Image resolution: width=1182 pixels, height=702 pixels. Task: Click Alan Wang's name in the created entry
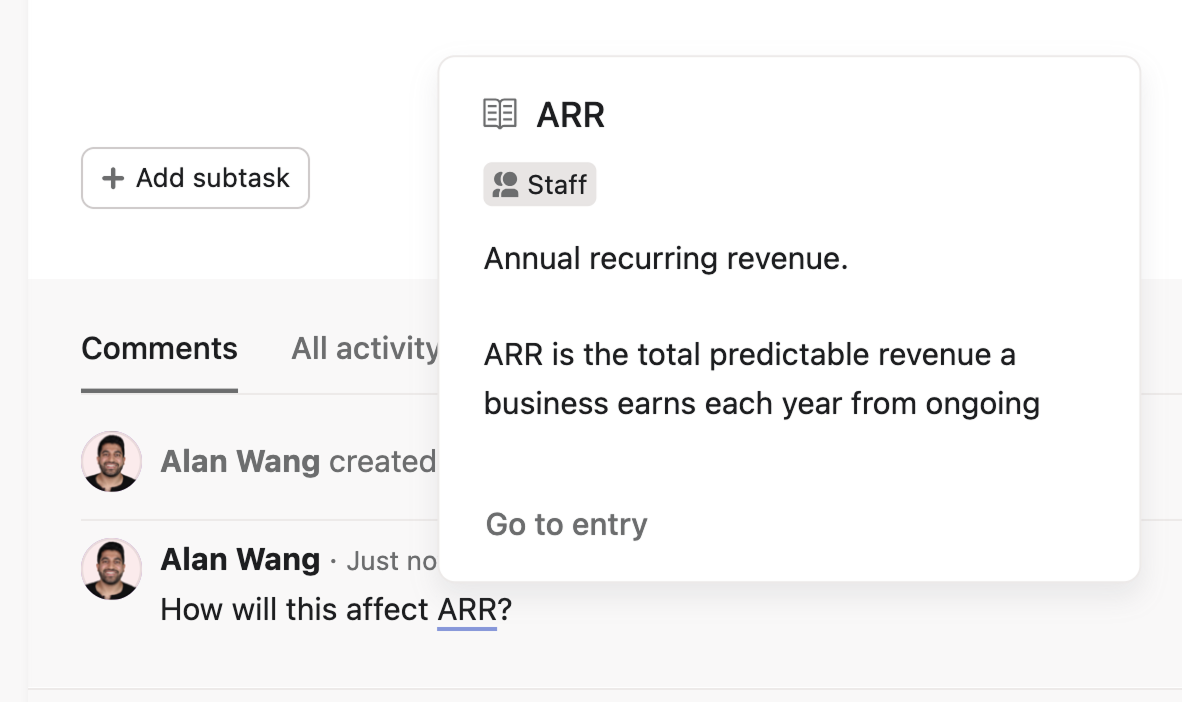click(x=240, y=462)
